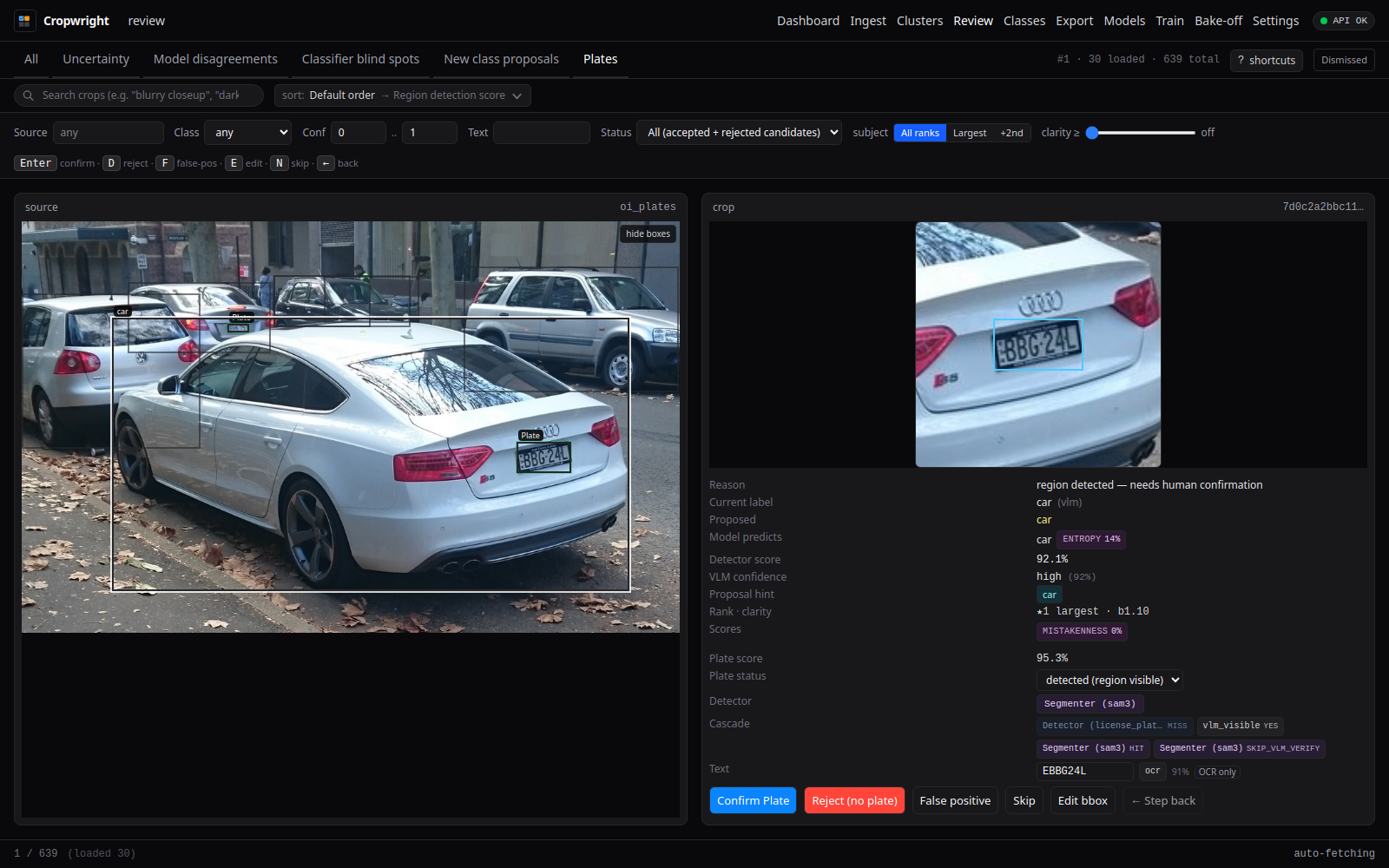Click the Reject (no plate) button

point(854,800)
